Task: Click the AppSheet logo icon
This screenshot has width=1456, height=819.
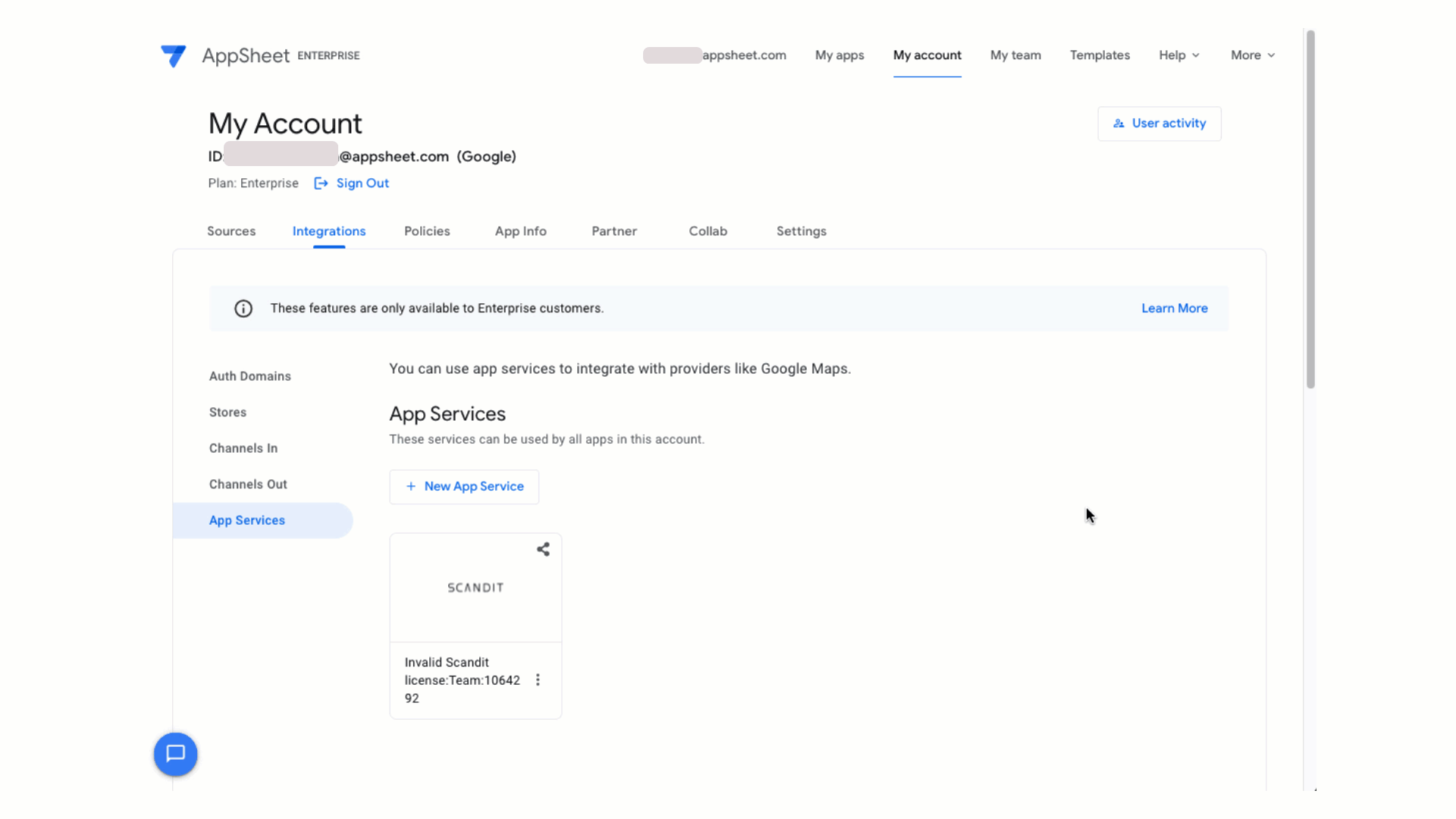Action: [174, 55]
